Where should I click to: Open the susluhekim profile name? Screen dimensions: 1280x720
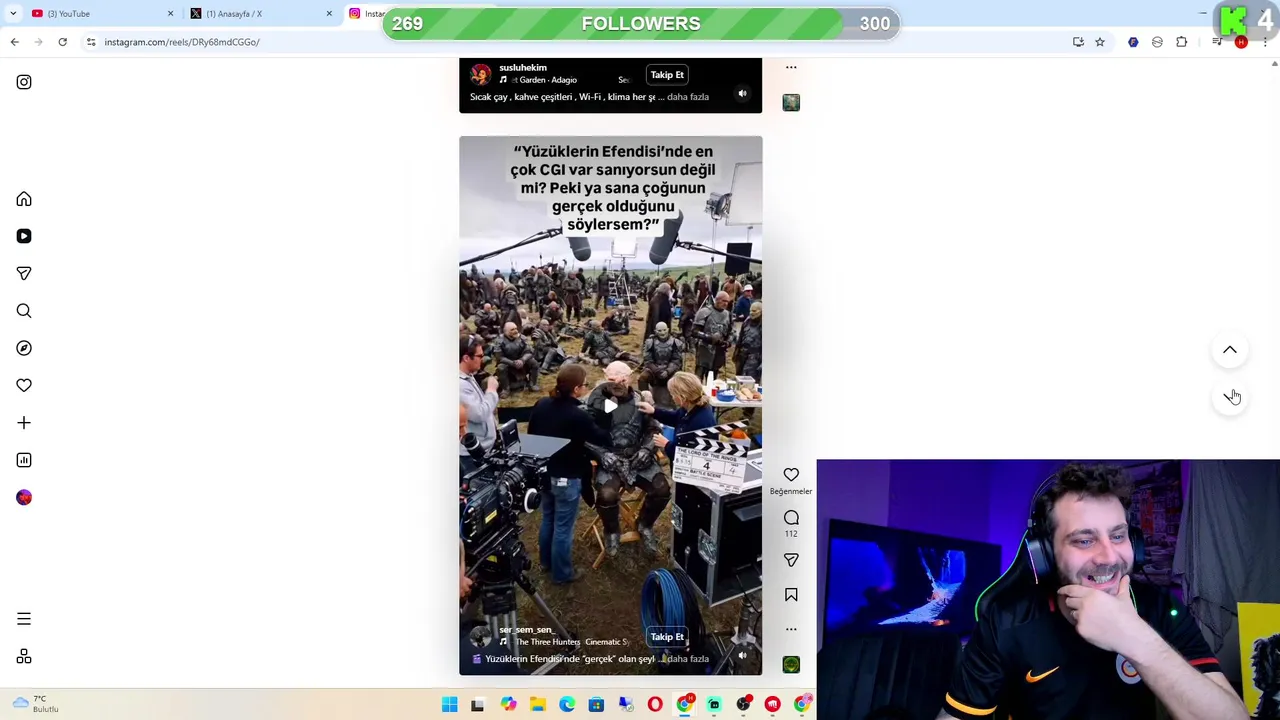tap(523, 68)
